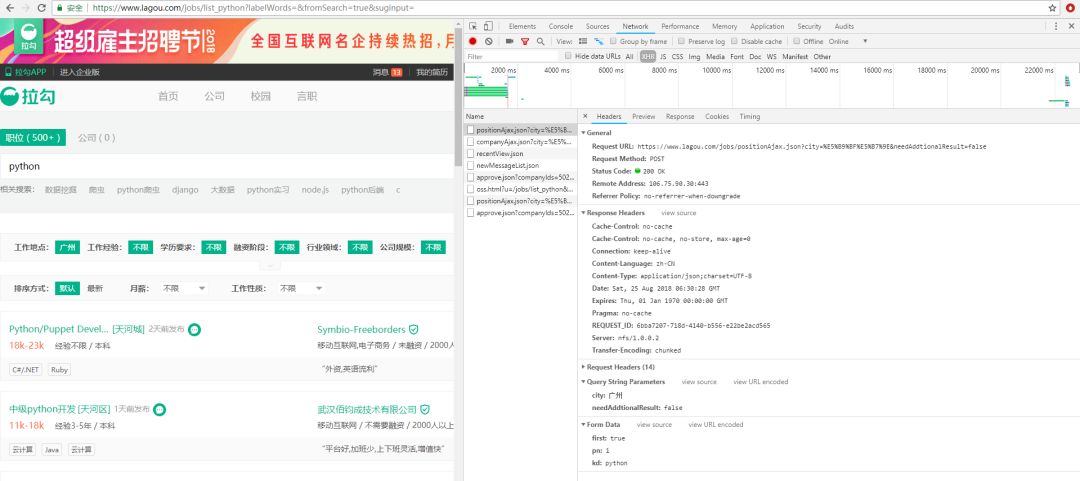Select the first positionAjax.json request row
The image size is (1080, 481).
click(x=521, y=130)
